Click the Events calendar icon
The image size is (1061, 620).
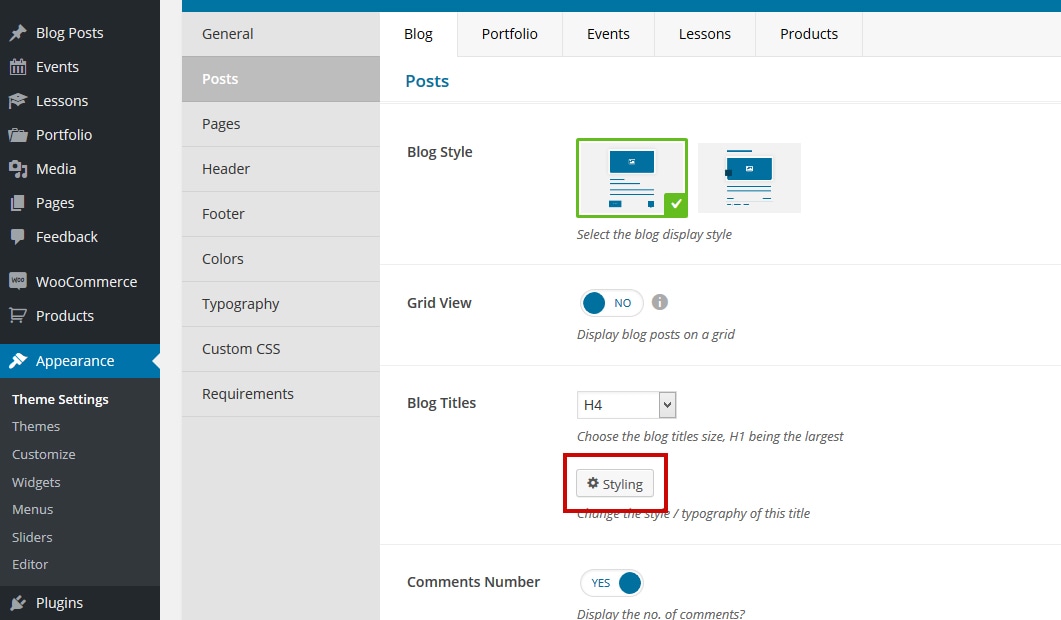[x=18, y=67]
